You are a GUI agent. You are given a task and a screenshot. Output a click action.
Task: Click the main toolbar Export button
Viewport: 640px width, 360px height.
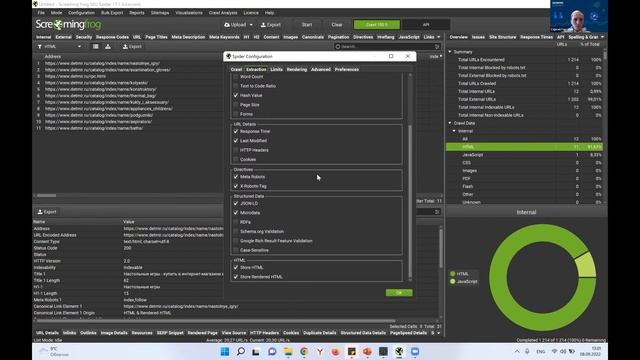(x=271, y=25)
